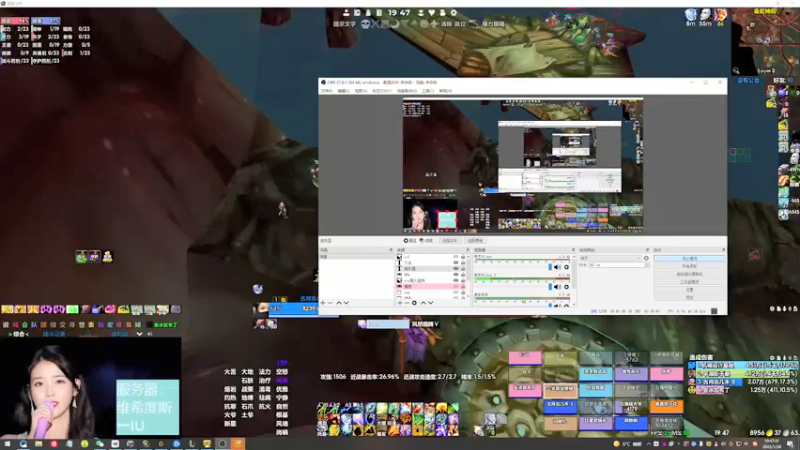Open the third OBS menu bar item
Viewport: 800px width, 450px height.
[x=361, y=91]
